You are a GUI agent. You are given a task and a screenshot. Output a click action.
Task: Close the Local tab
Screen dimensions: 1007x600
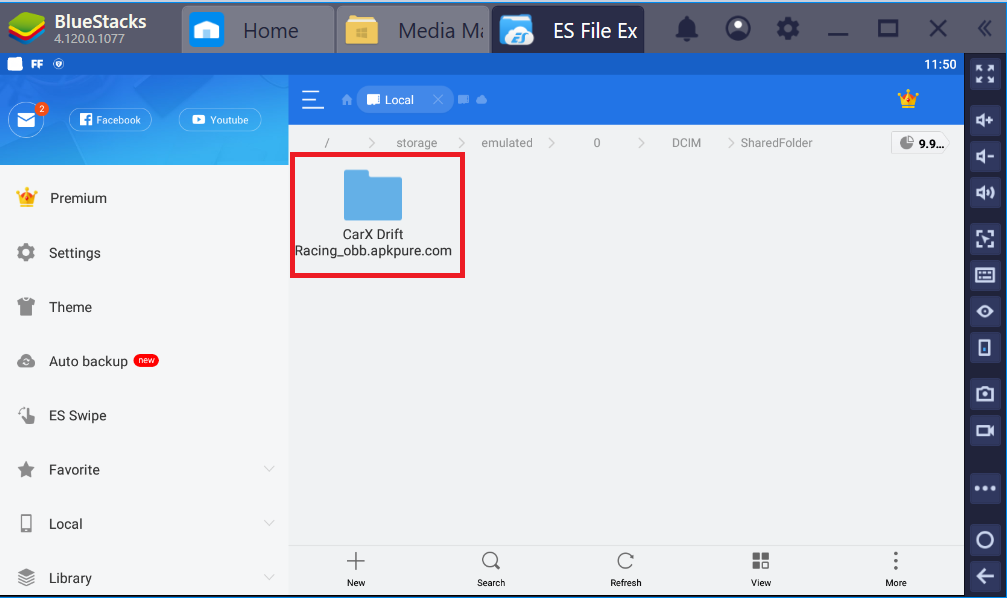pos(438,100)
